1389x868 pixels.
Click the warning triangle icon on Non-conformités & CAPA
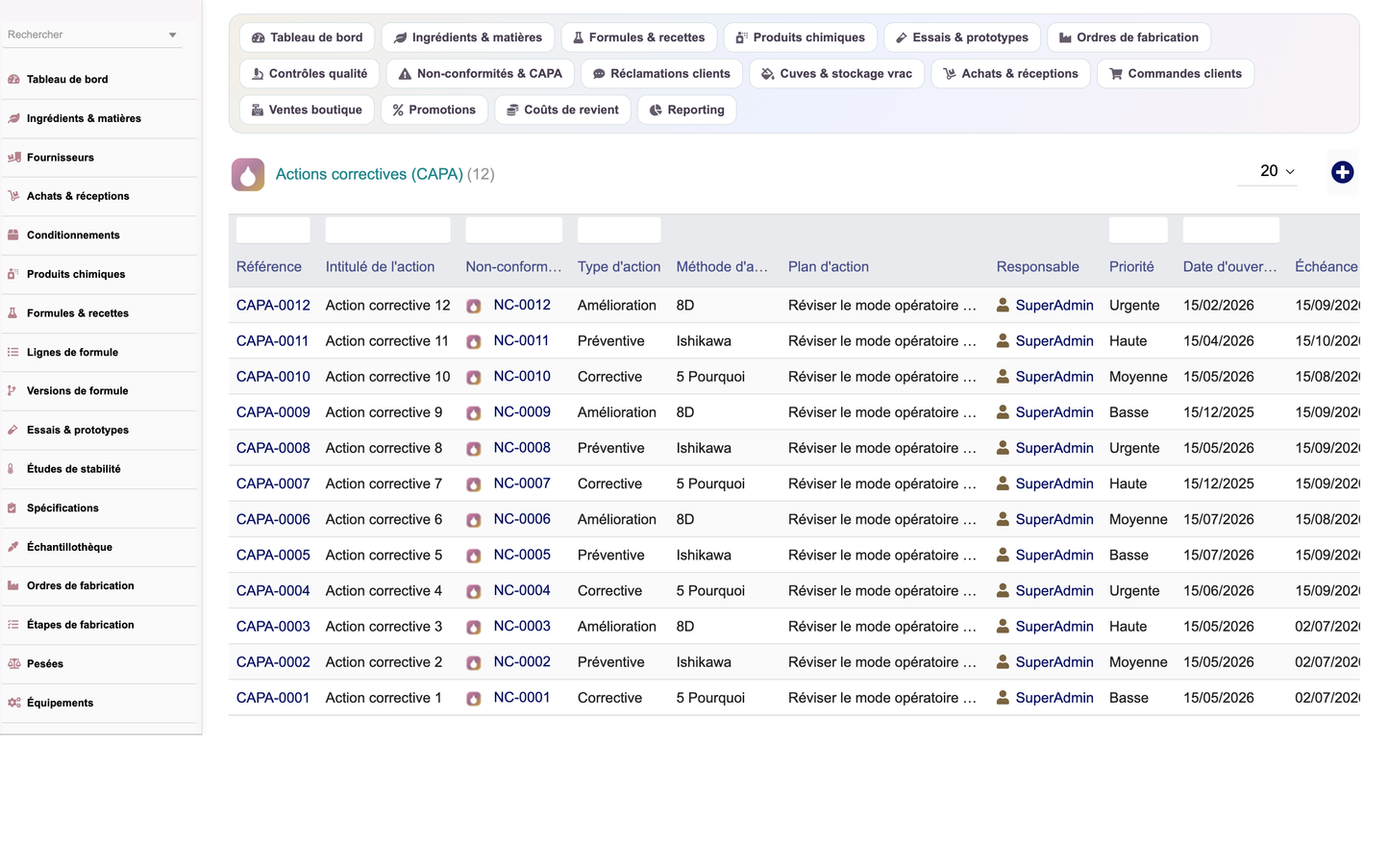coord(405,74)
